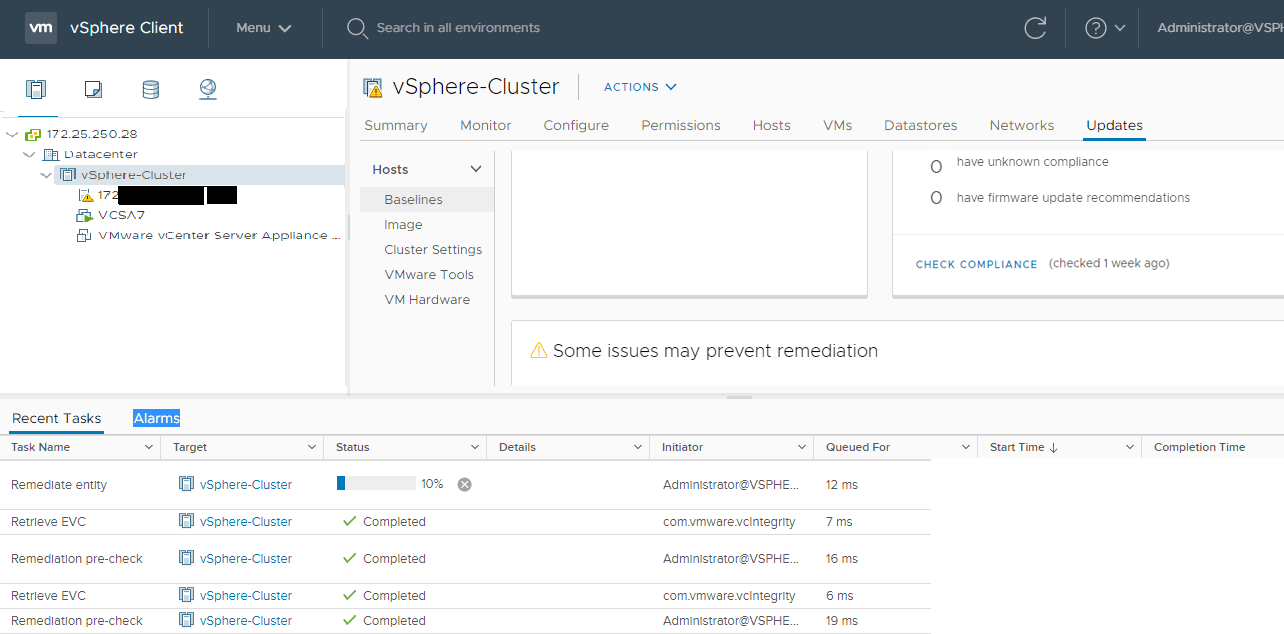Open the Hosts and Clusters inventory icon

click(x=36, y=90)
